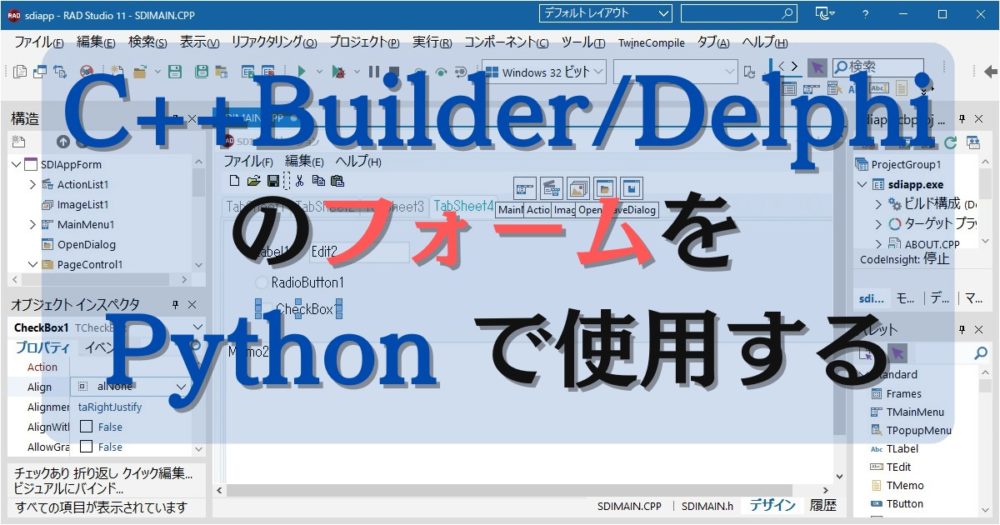Click the purple arrow selector in top toolbar
The image size is (1000, 525).
click(x=817, y=67)
